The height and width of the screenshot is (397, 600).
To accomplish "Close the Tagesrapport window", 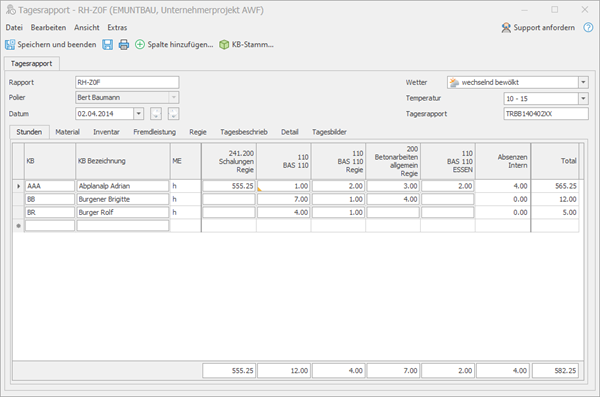I will pos(585,10).
